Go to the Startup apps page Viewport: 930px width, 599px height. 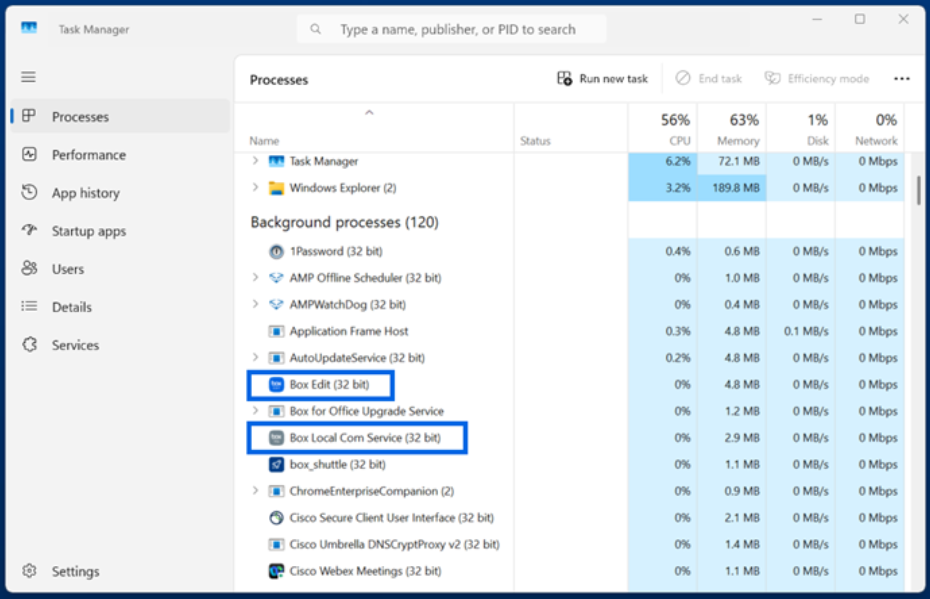pyautogui.click(x=120, y=231)
